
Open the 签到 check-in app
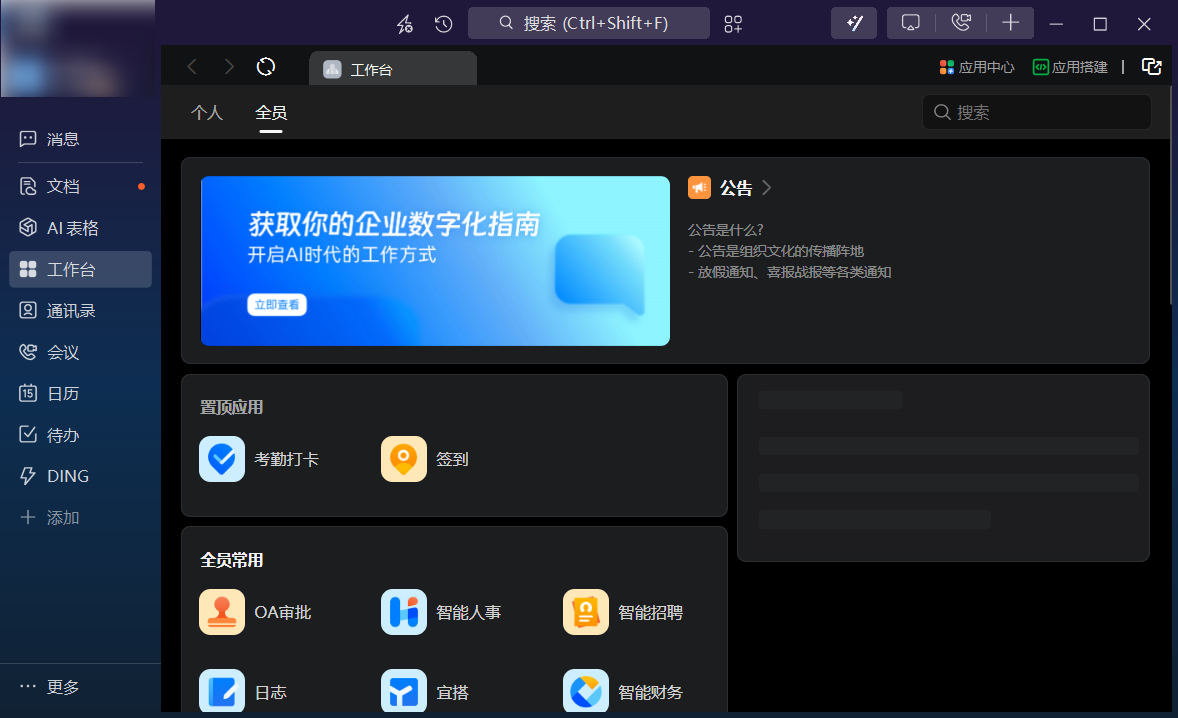(425, 459)
